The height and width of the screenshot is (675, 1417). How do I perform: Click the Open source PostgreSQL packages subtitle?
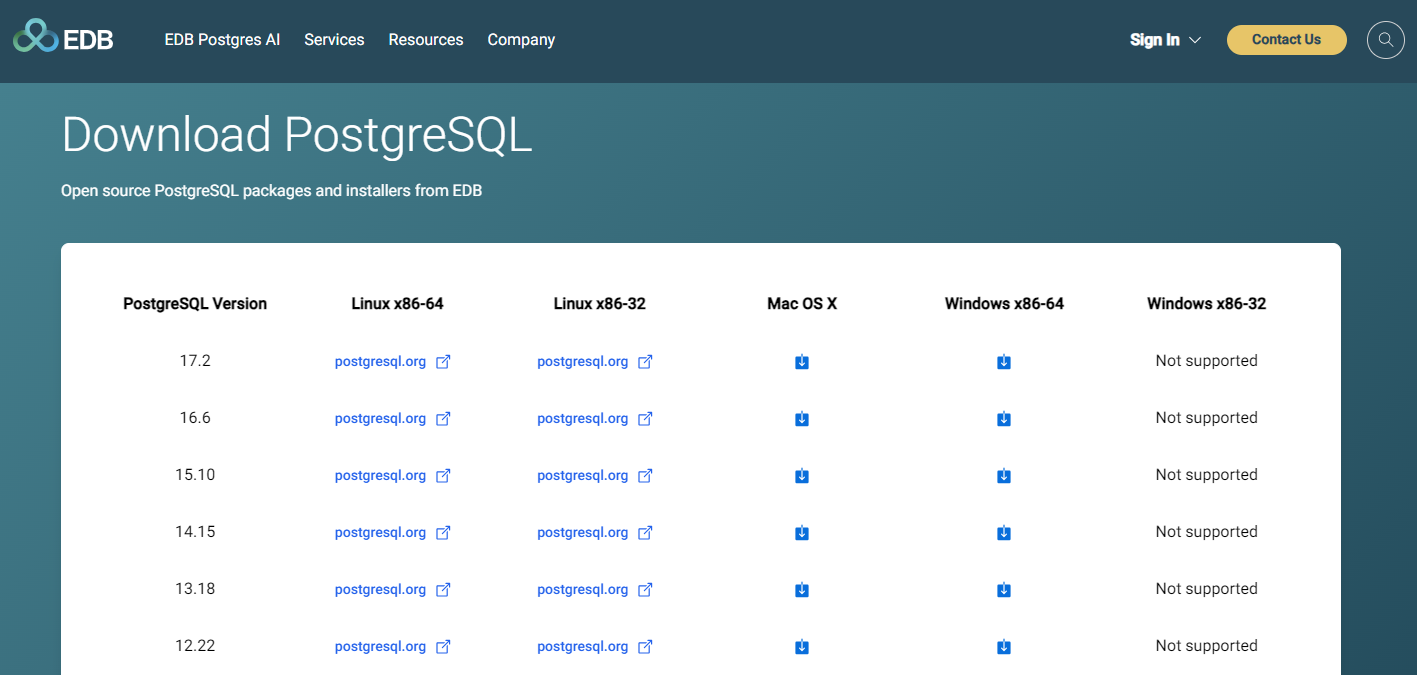[271, 190]
